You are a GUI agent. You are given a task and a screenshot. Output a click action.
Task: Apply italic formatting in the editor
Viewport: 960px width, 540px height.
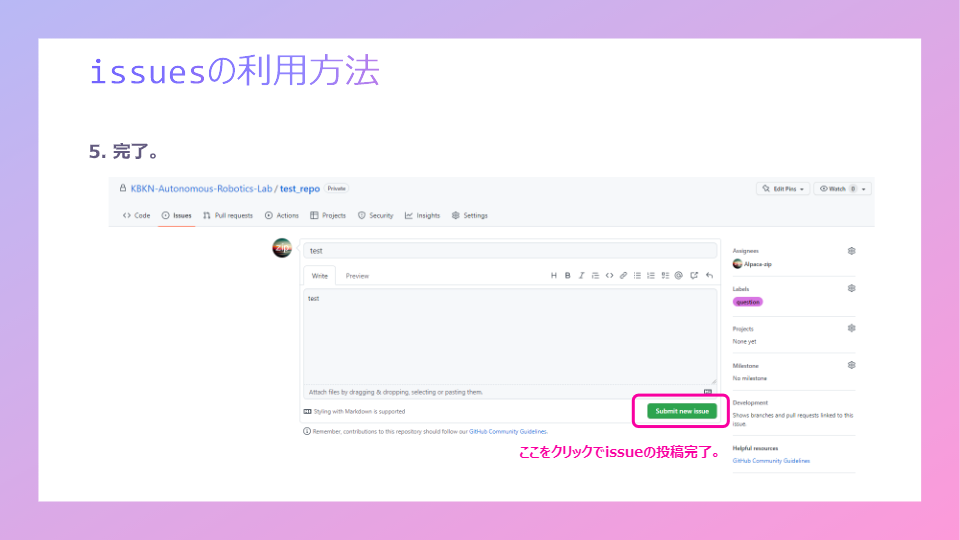(x=581, y=276)
